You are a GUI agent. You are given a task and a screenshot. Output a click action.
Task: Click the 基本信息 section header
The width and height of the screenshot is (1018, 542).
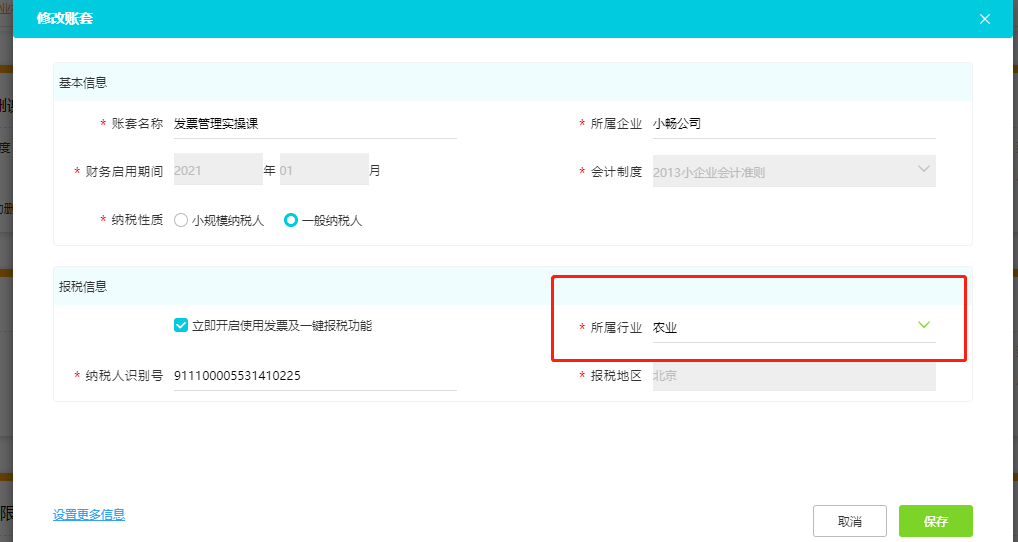(83, 82)
